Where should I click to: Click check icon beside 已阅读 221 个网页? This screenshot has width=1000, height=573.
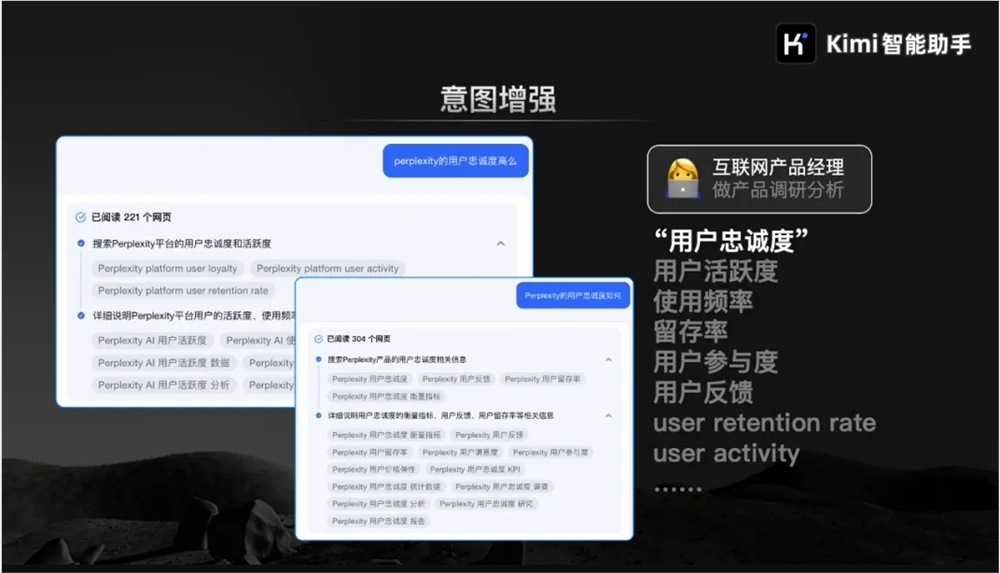81,217
